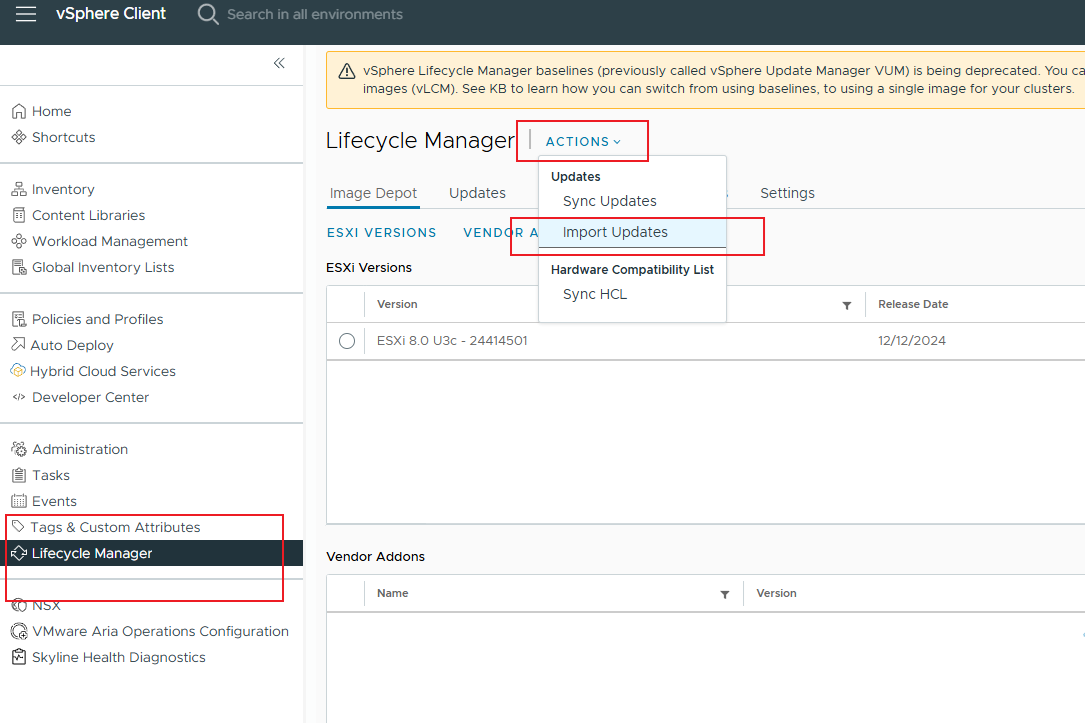Click the Home icon in sidebar
Image resolution: width=1085 pixels, height=723 pixels.
click(18, 112)
